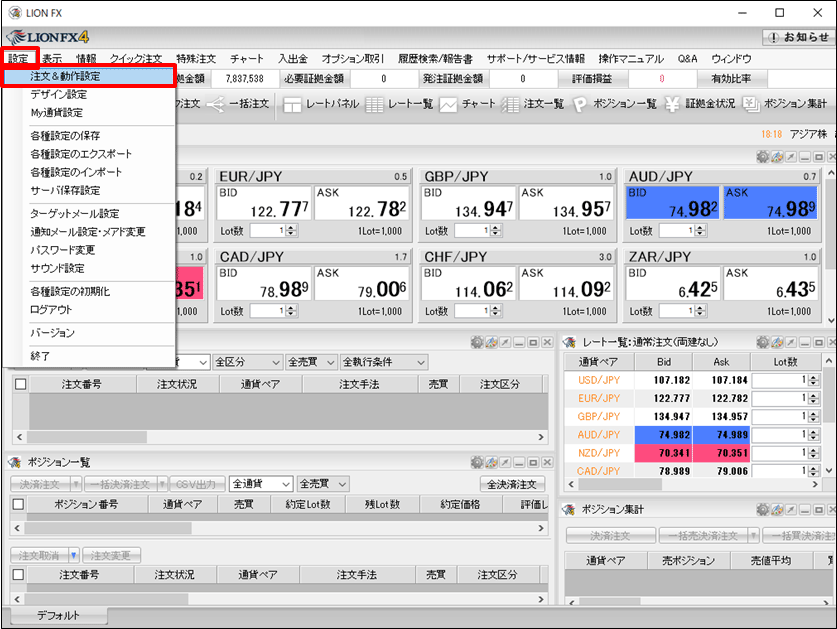Open the Rate List (レート一覧) toolbar icon
Screen dimensions: 837x629
pos(374,104)
